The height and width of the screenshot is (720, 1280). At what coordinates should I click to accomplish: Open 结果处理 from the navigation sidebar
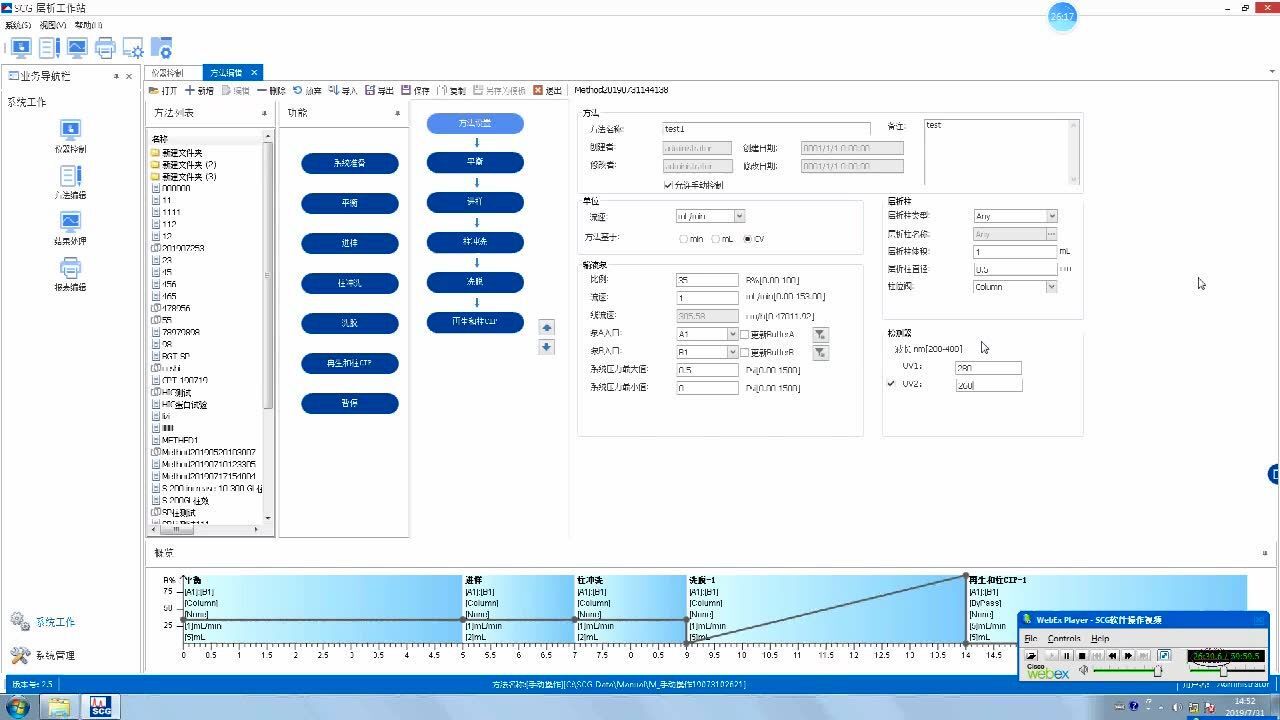70,222
